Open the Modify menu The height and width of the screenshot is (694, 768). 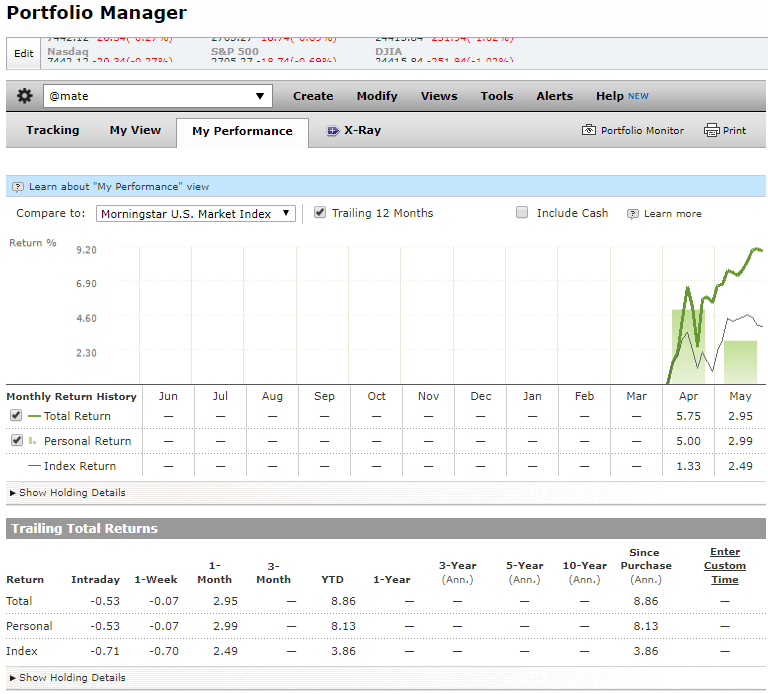click(377, 96)
